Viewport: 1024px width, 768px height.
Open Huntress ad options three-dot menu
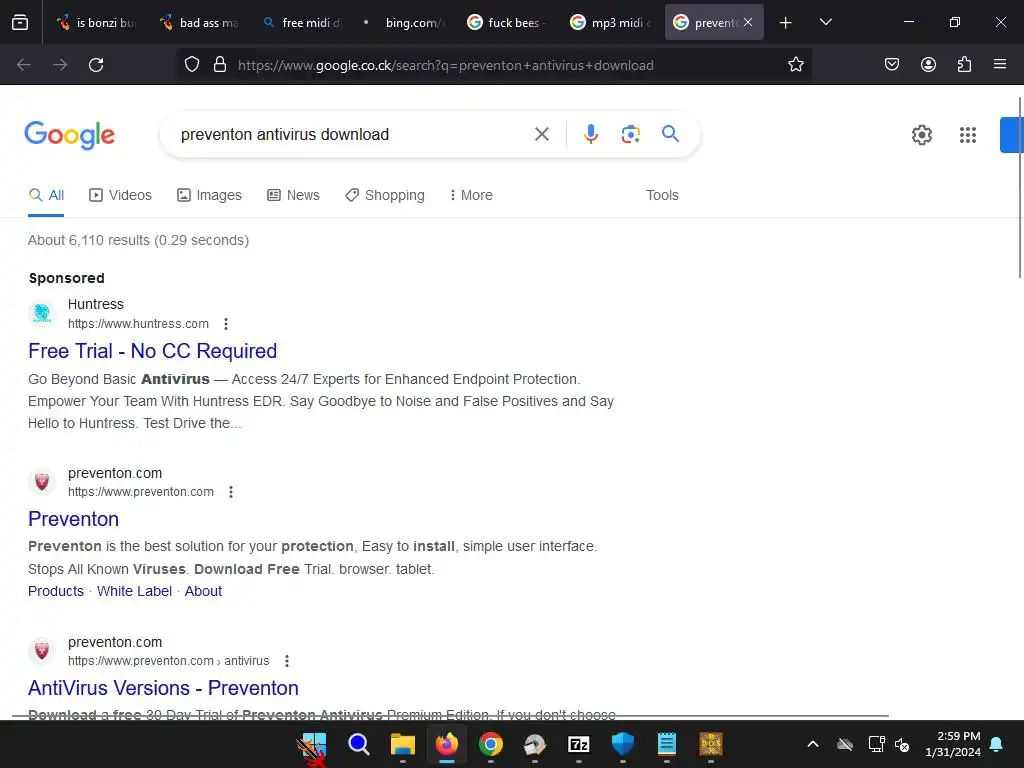226,324
